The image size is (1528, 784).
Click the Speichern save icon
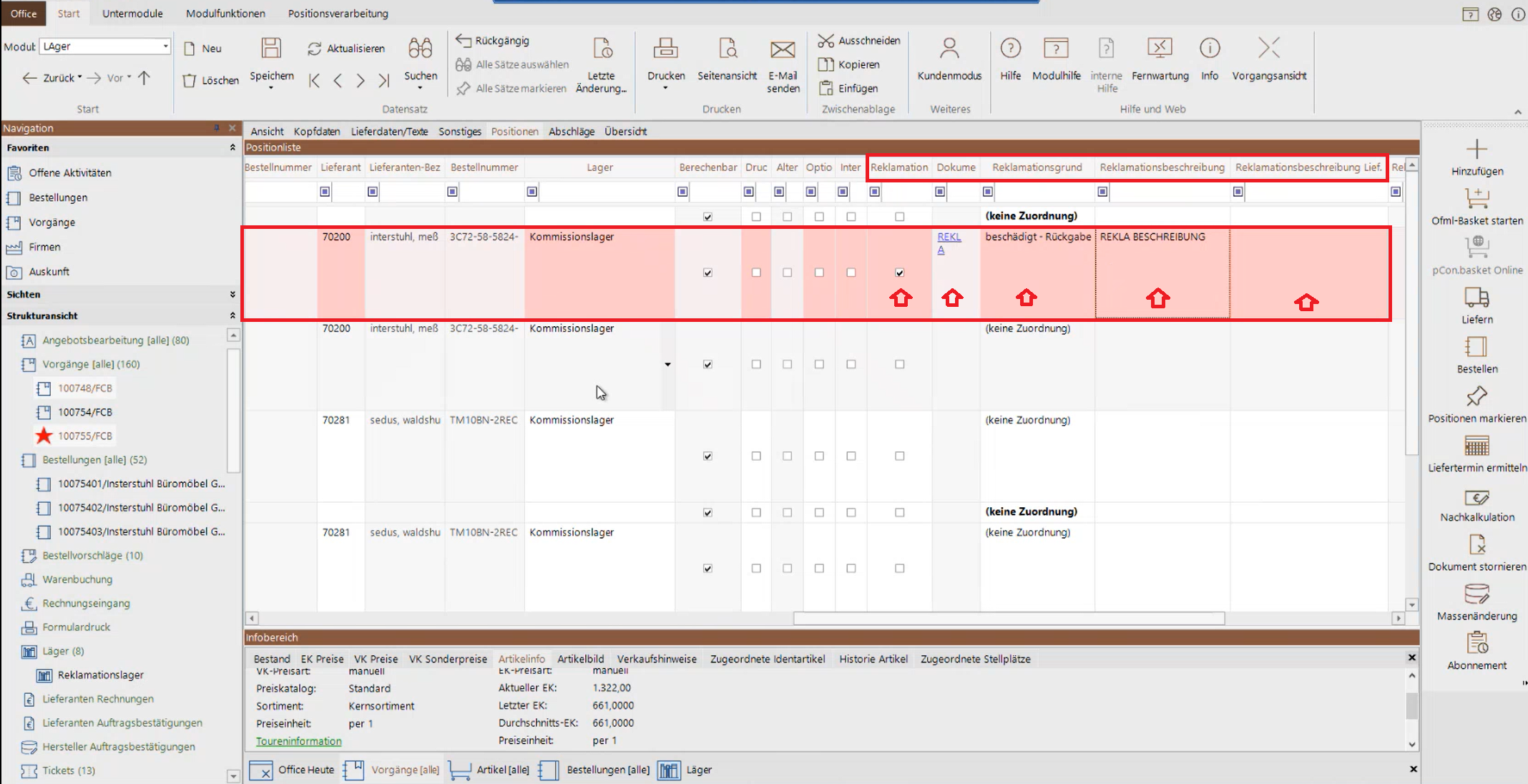[x=271, y=49]
